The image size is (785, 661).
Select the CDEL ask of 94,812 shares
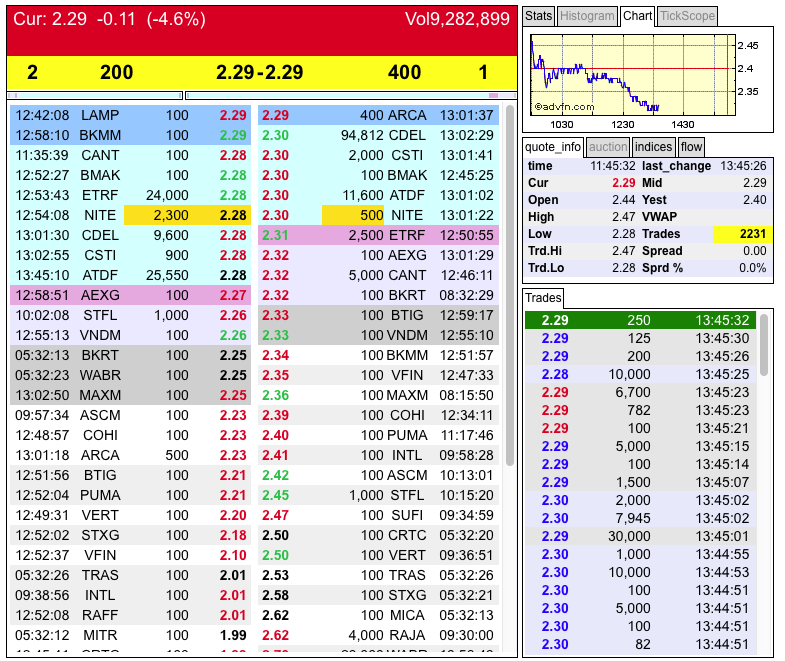(378, 135)
